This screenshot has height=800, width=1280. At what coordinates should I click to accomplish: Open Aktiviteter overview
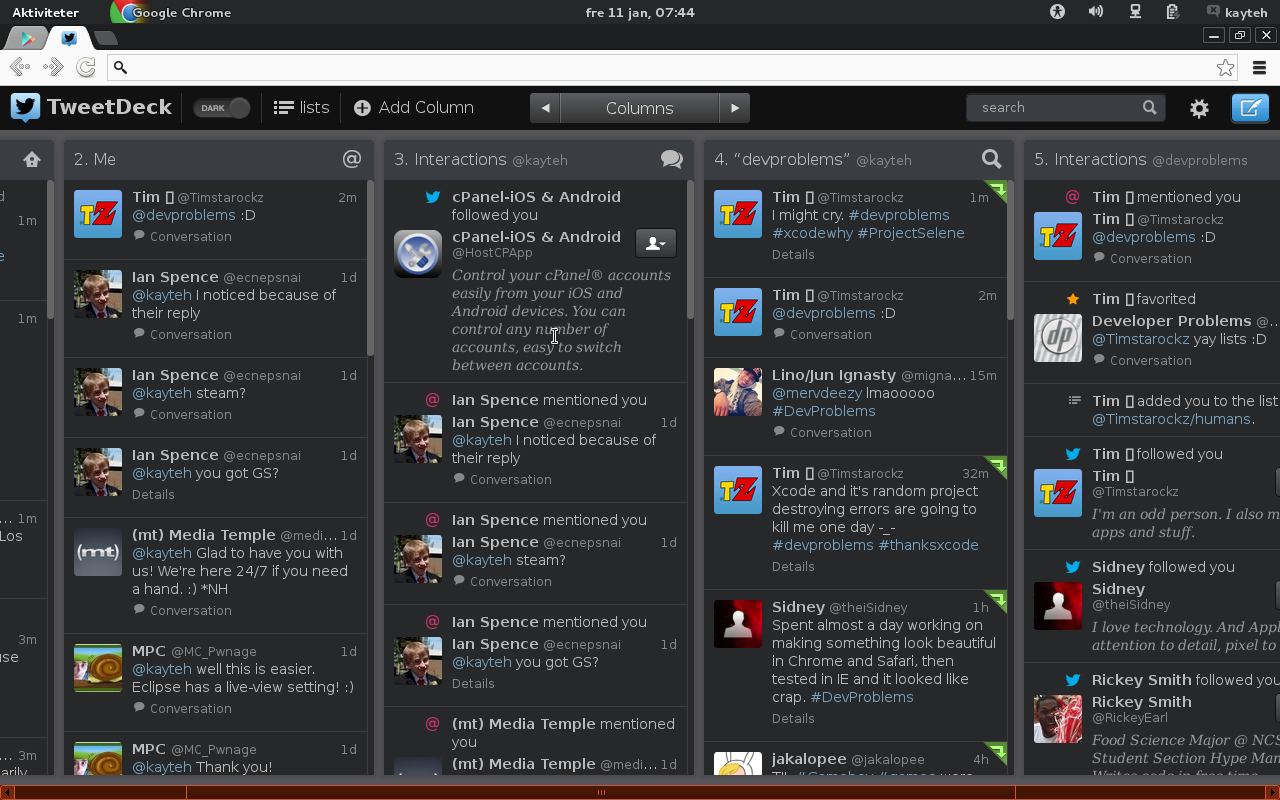pos(45,12)
